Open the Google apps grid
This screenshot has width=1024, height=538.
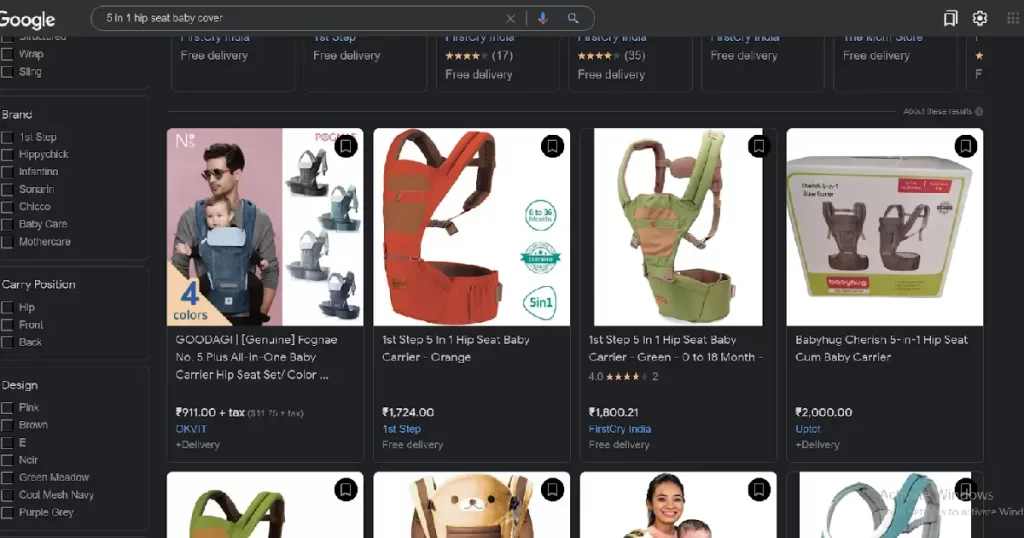pos(1013,18)
